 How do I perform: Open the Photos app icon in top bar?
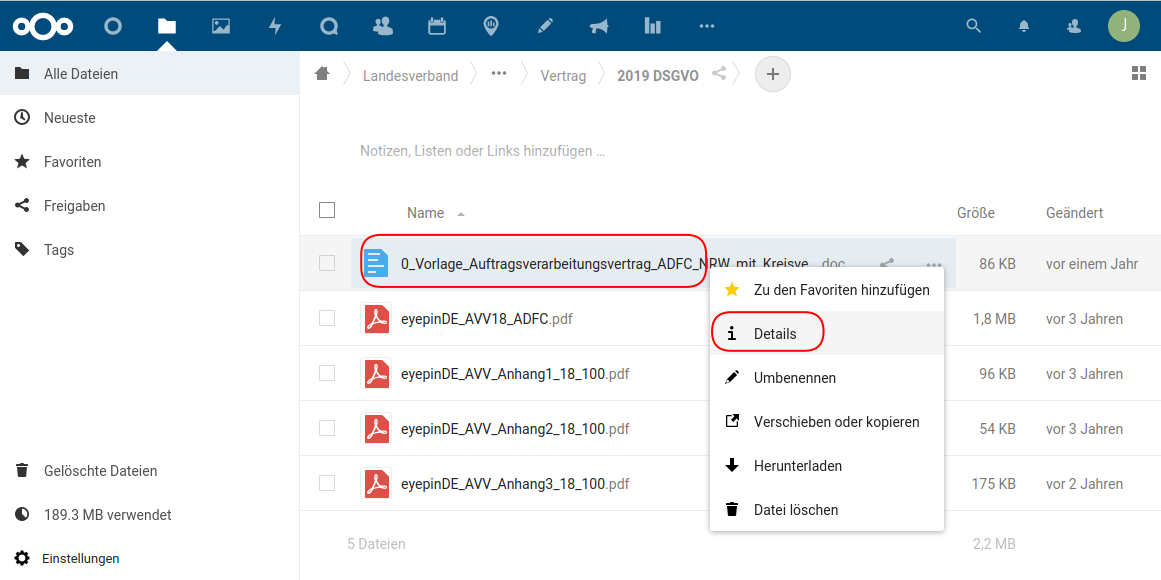[x=221, y=26]
